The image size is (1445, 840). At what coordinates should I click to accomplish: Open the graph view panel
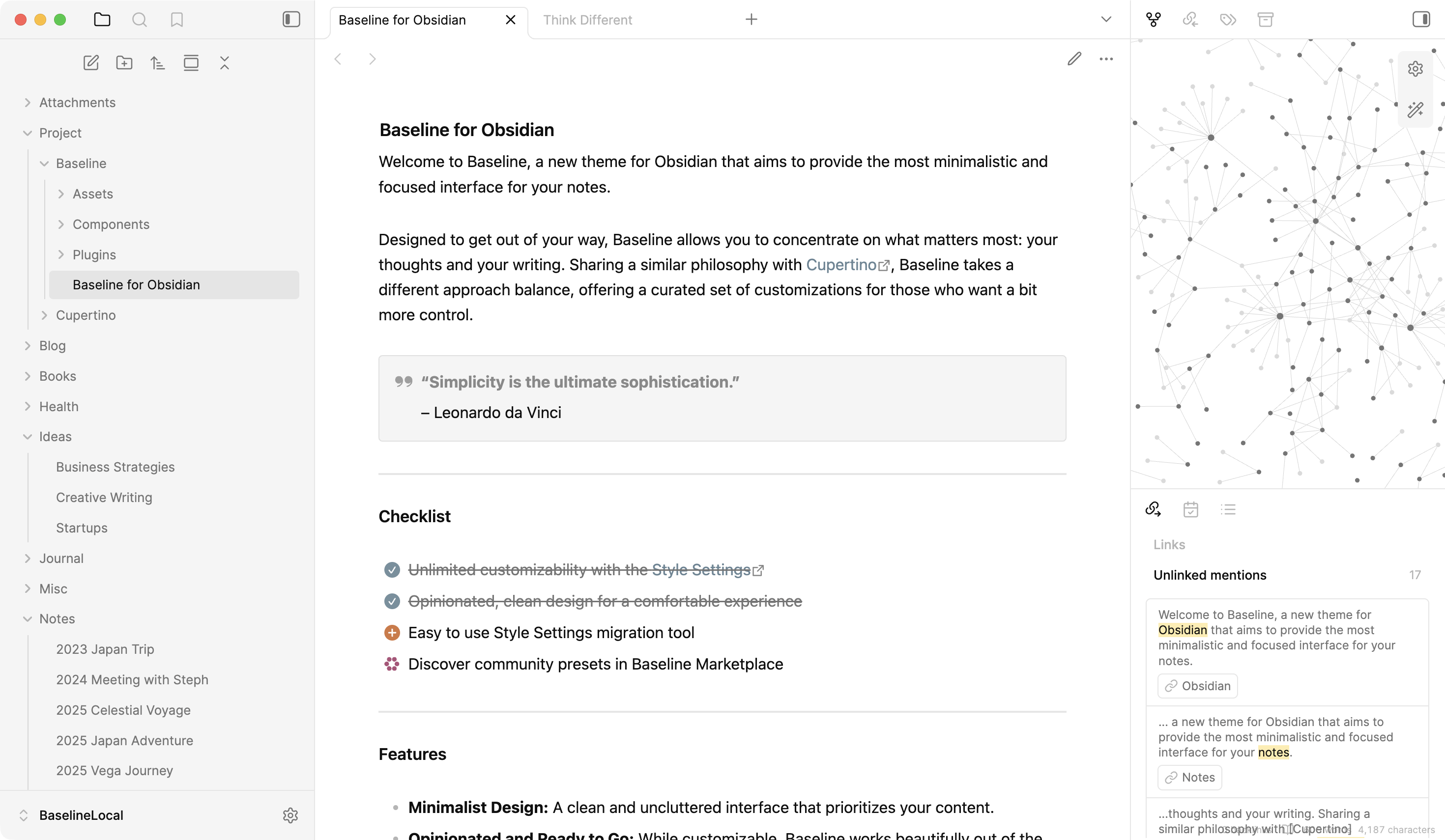(1153, 19)
